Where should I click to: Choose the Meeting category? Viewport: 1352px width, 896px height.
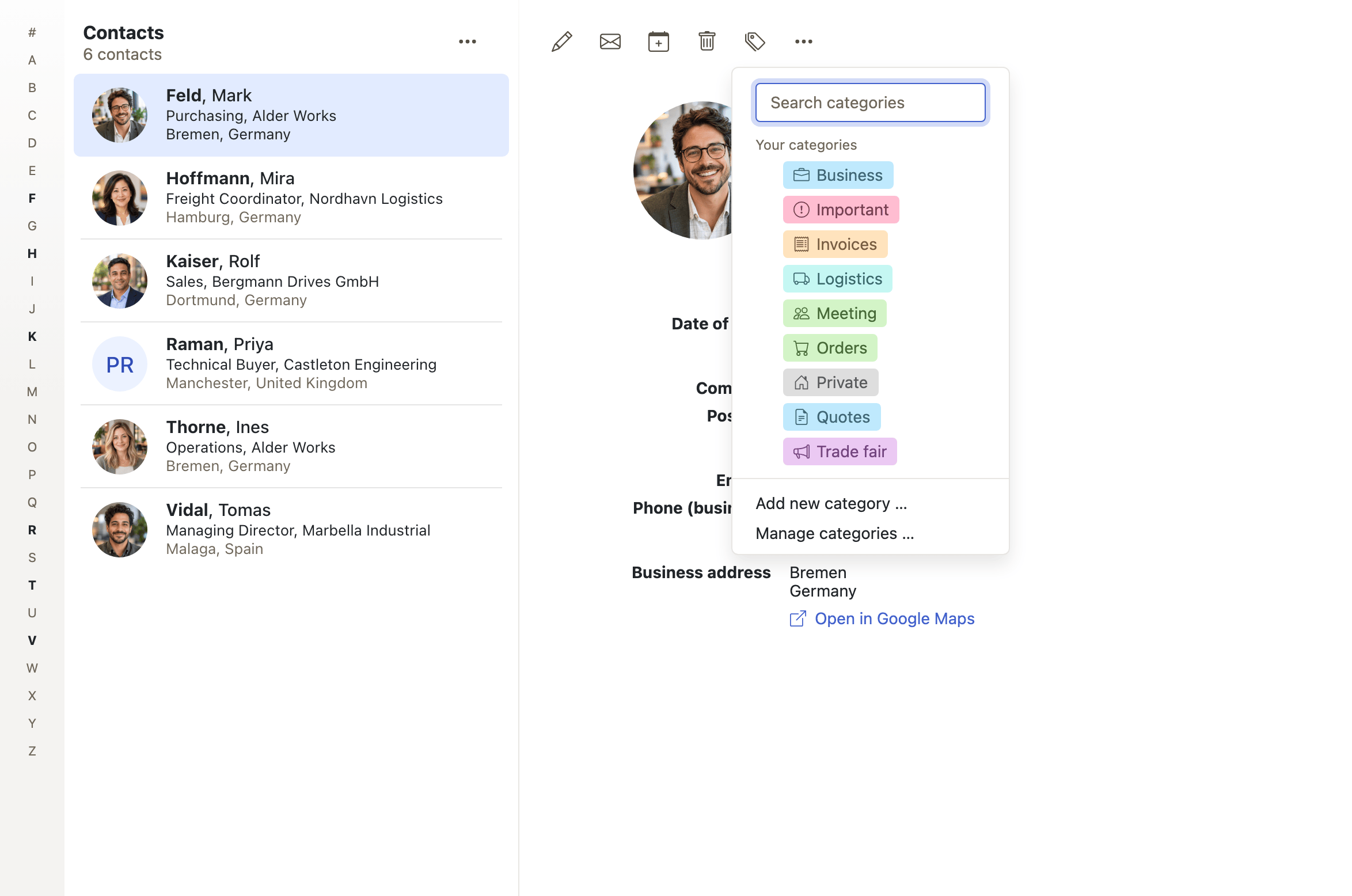coord(834,313)
